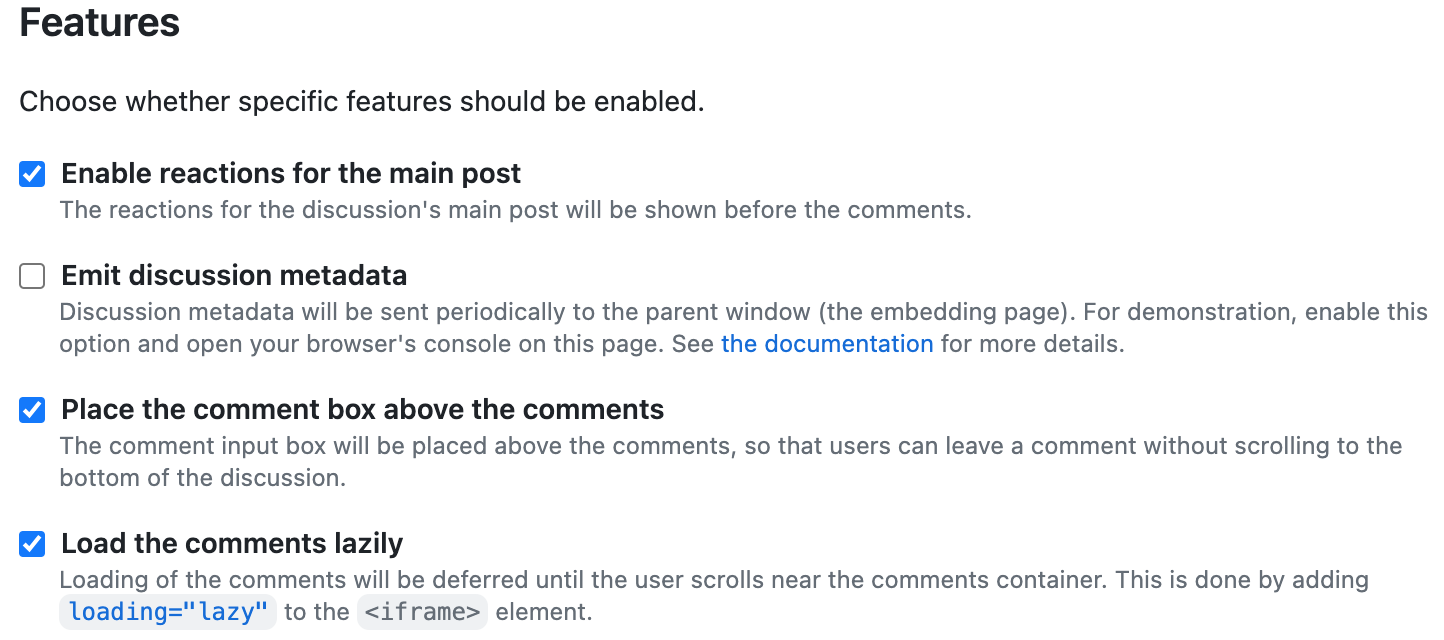This screenshot has height=640, width=1444.
Task: Uncheck the Enable reactions checkbox
Action: click(x=32, y=175)
